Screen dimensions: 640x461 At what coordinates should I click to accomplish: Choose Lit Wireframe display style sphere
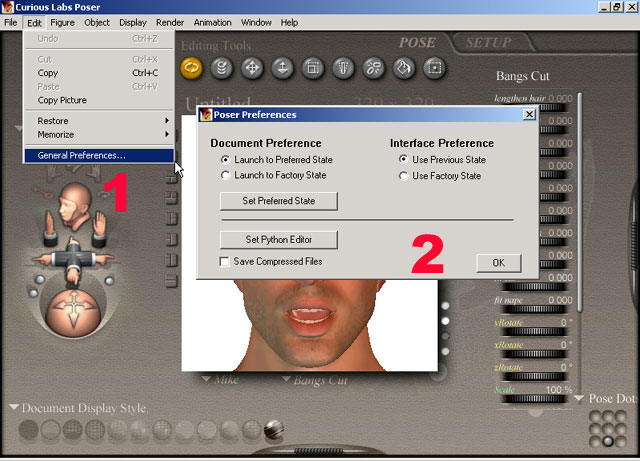[x=118, y=430]
